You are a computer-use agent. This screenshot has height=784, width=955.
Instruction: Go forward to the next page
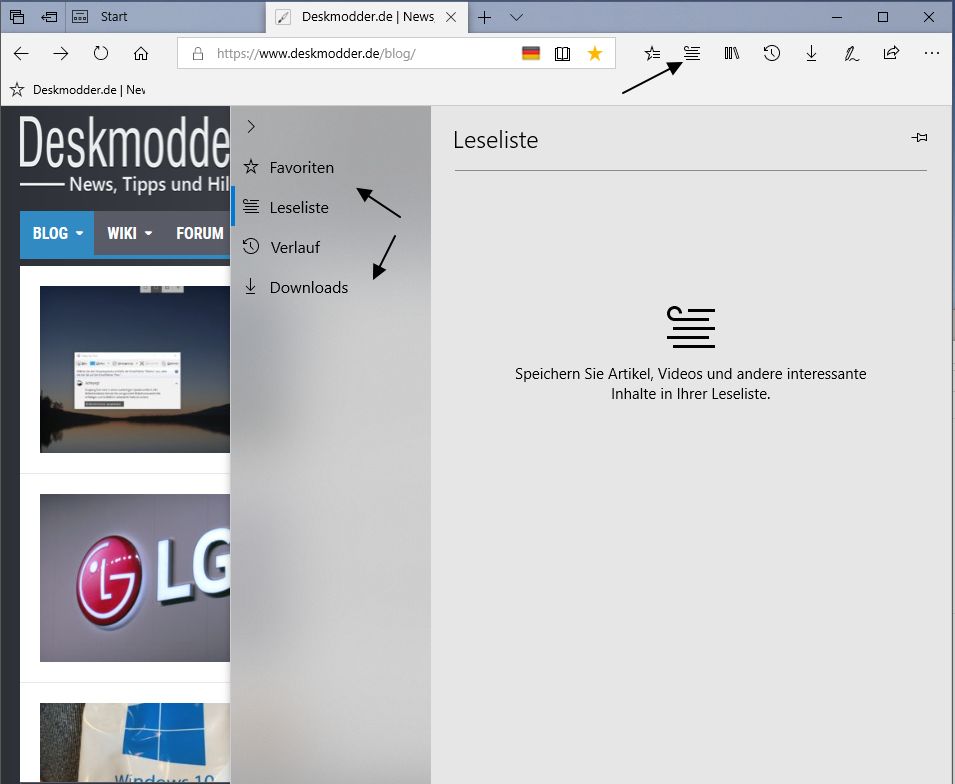point(61,54)
